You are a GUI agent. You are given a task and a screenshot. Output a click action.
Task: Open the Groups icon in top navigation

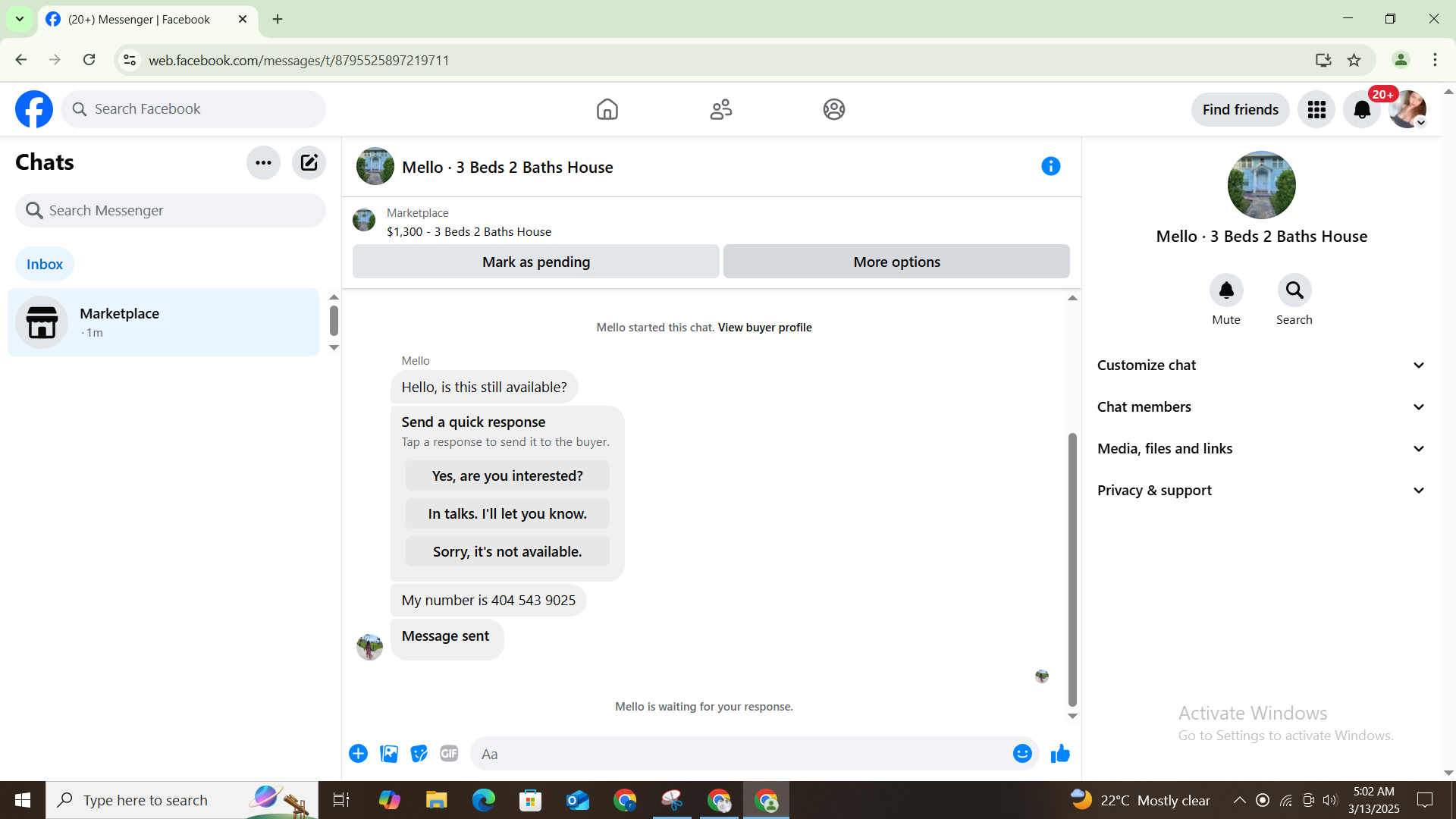click(x=834, y=109)
